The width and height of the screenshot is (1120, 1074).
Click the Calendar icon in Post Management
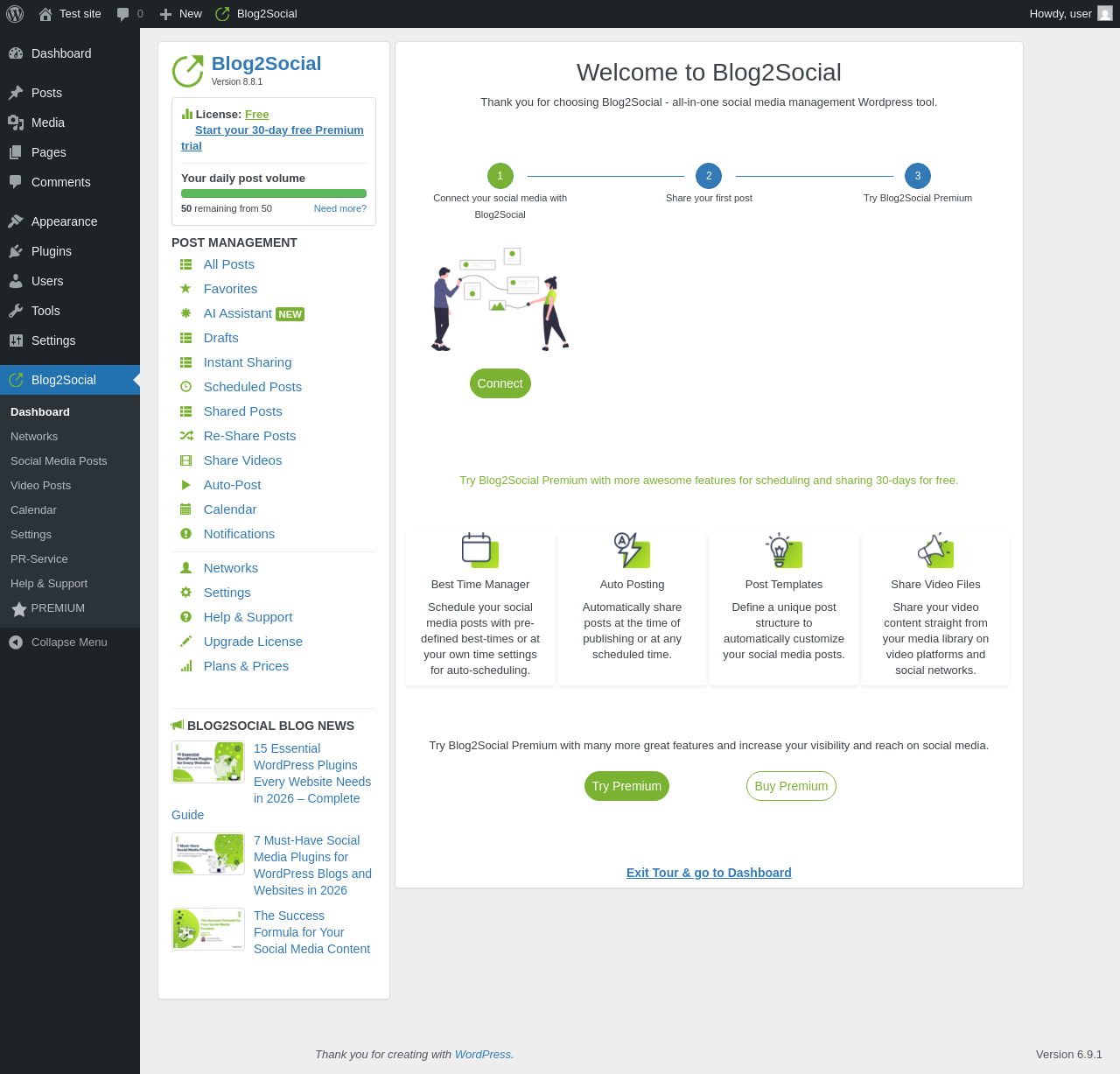(185, 509)
